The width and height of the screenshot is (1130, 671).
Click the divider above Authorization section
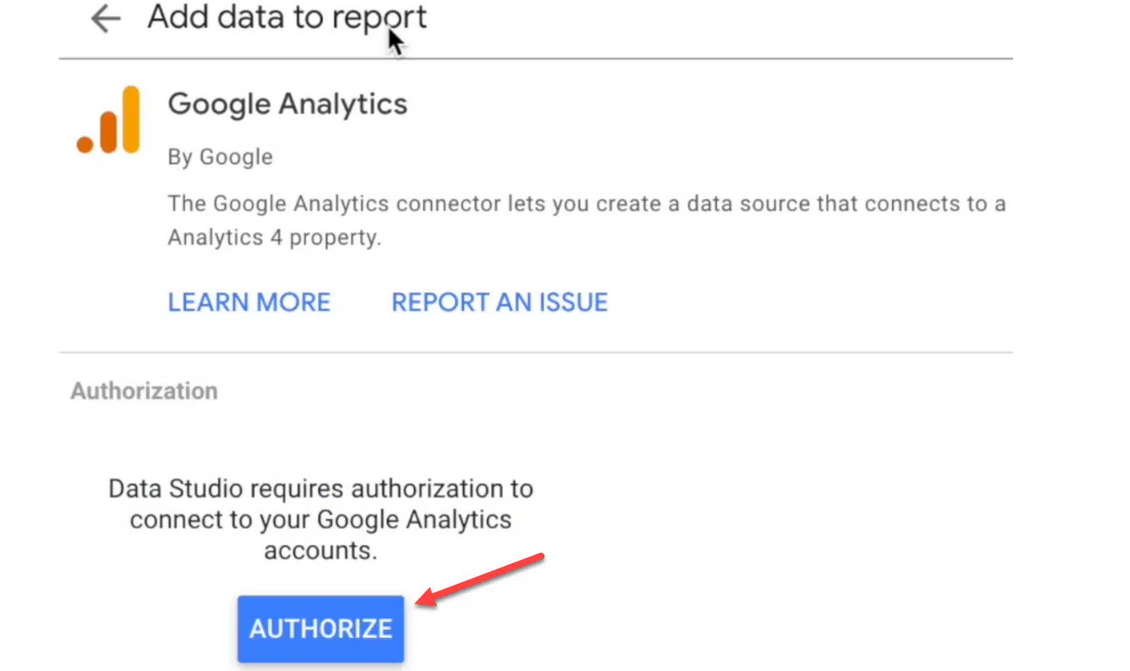tap(535, 352)
